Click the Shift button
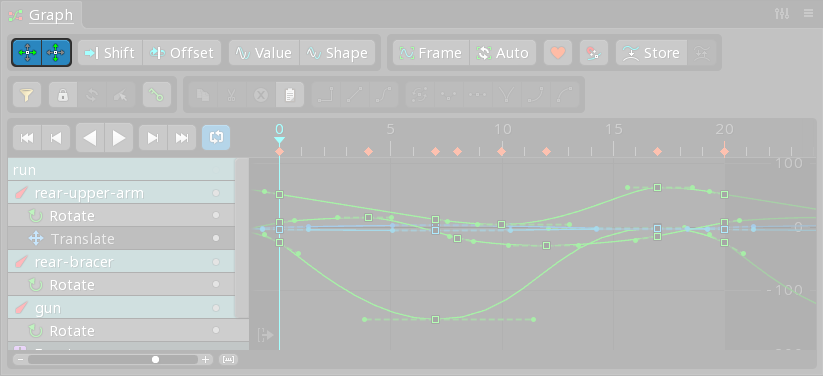 [110, 53]
